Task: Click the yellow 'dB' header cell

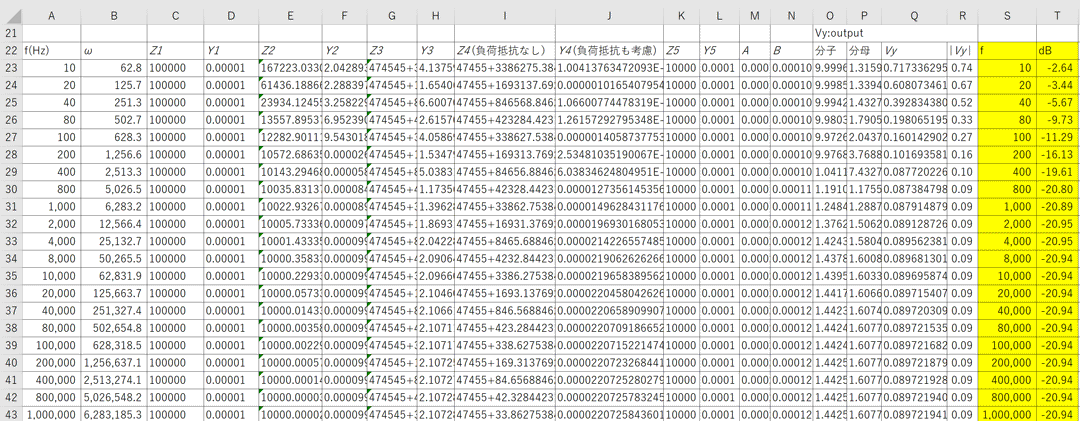Action: point(1058,51)
